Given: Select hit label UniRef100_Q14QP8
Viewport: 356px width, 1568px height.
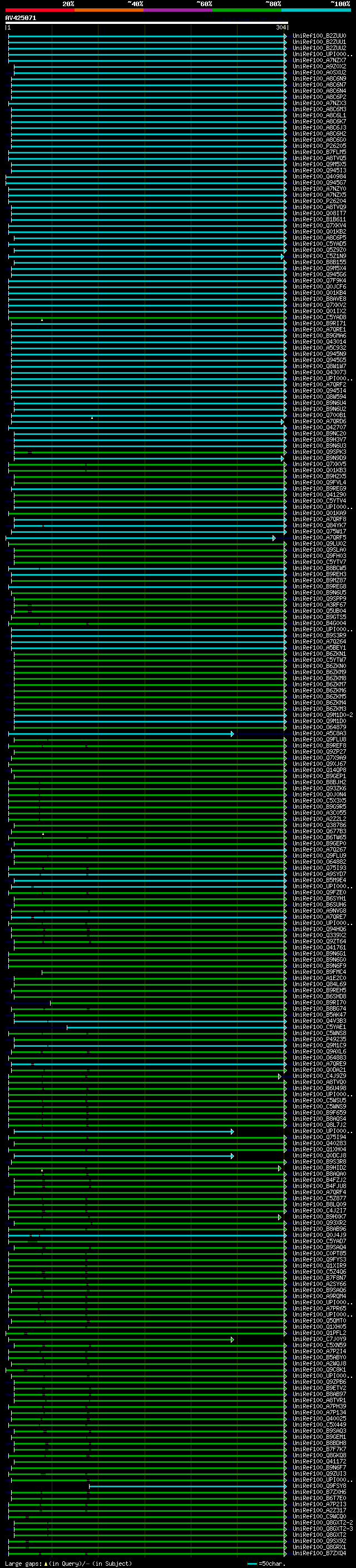Looking at the screenshot, I should pos(319,770).
